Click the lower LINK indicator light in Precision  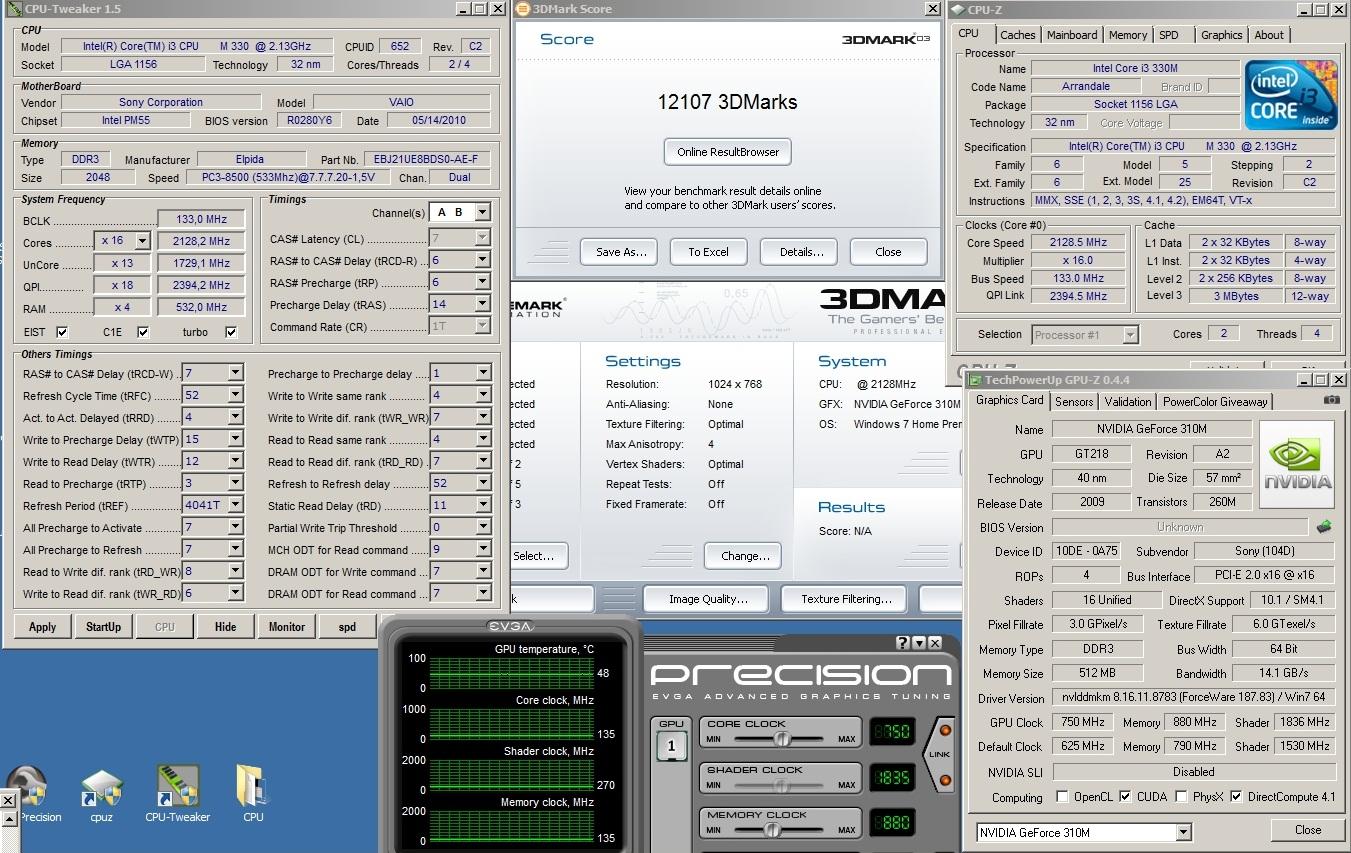[944, 779]
